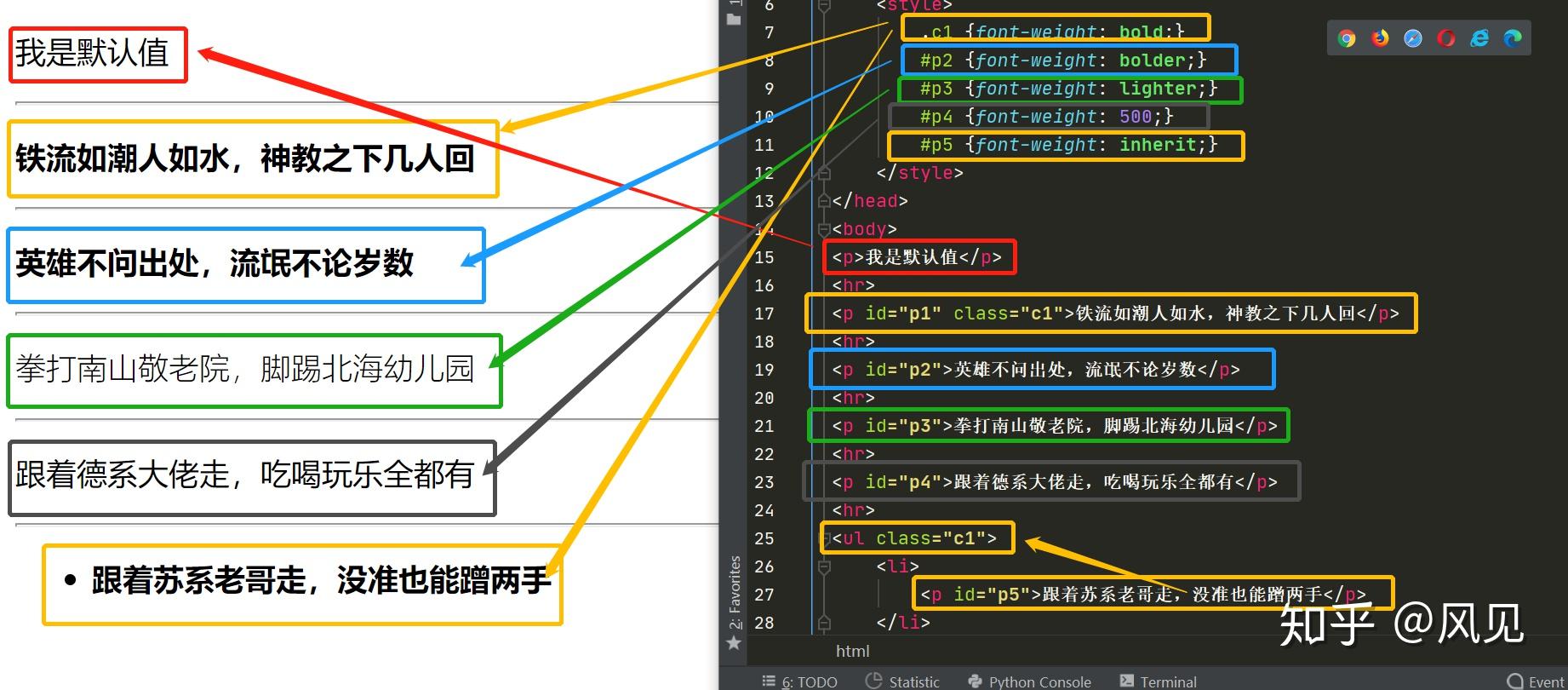Click the #p4 font-weight 500 rule
The width and height of the screenshot is (1568, 690).
(x=1047, y=117)
